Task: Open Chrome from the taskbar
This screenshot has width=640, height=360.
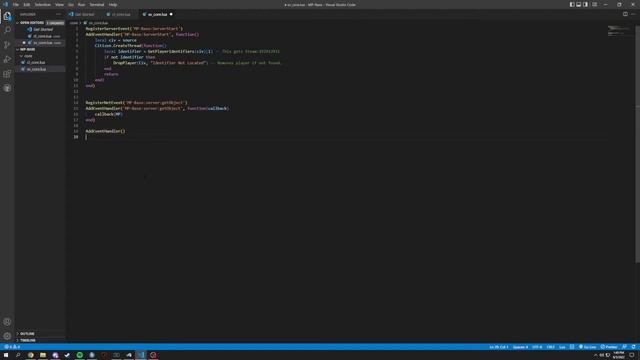Action: click(31, 355)
